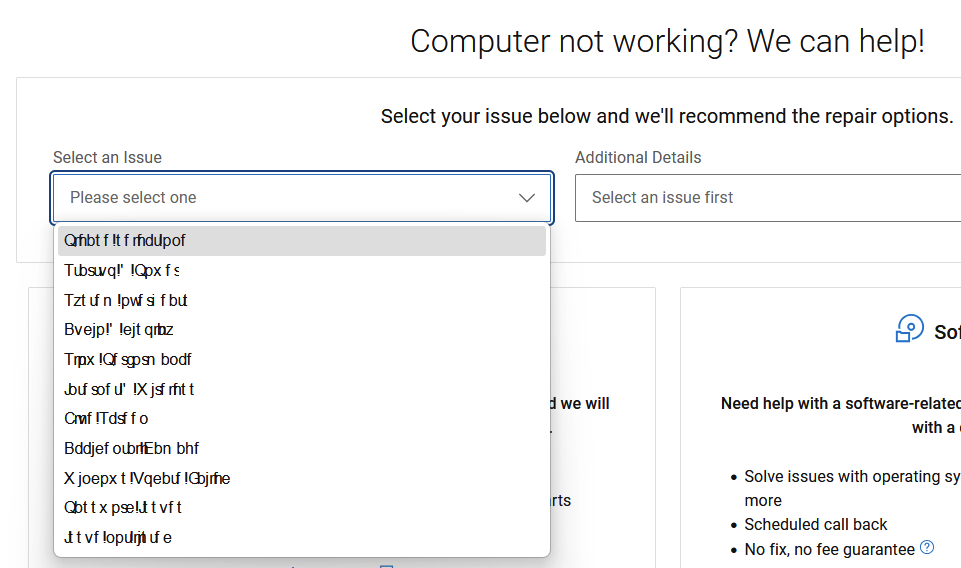Click the chevron arrow in the issue dropdown
961x568 pixels.
[x=527, y=198]
